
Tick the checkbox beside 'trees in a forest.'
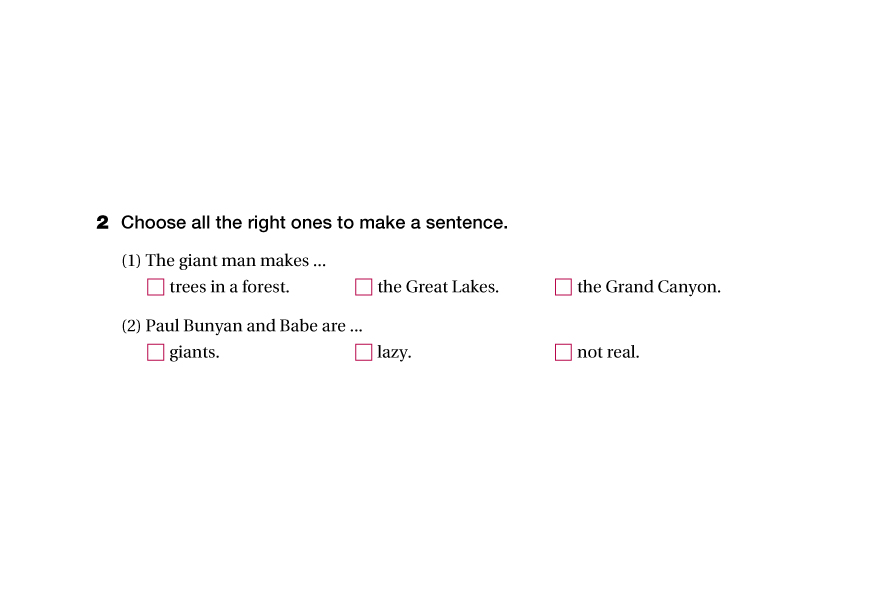[x=155, y=287]
